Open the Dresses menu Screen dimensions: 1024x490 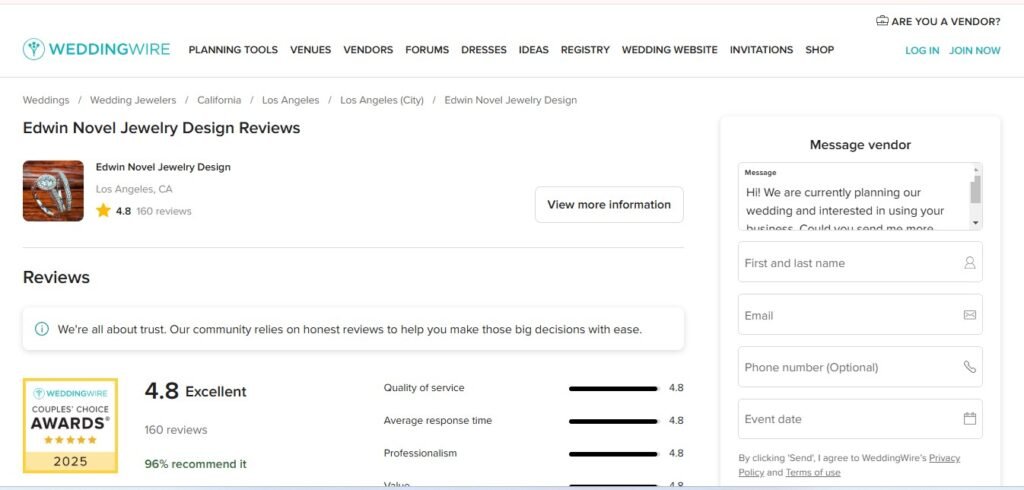(484, 50)
